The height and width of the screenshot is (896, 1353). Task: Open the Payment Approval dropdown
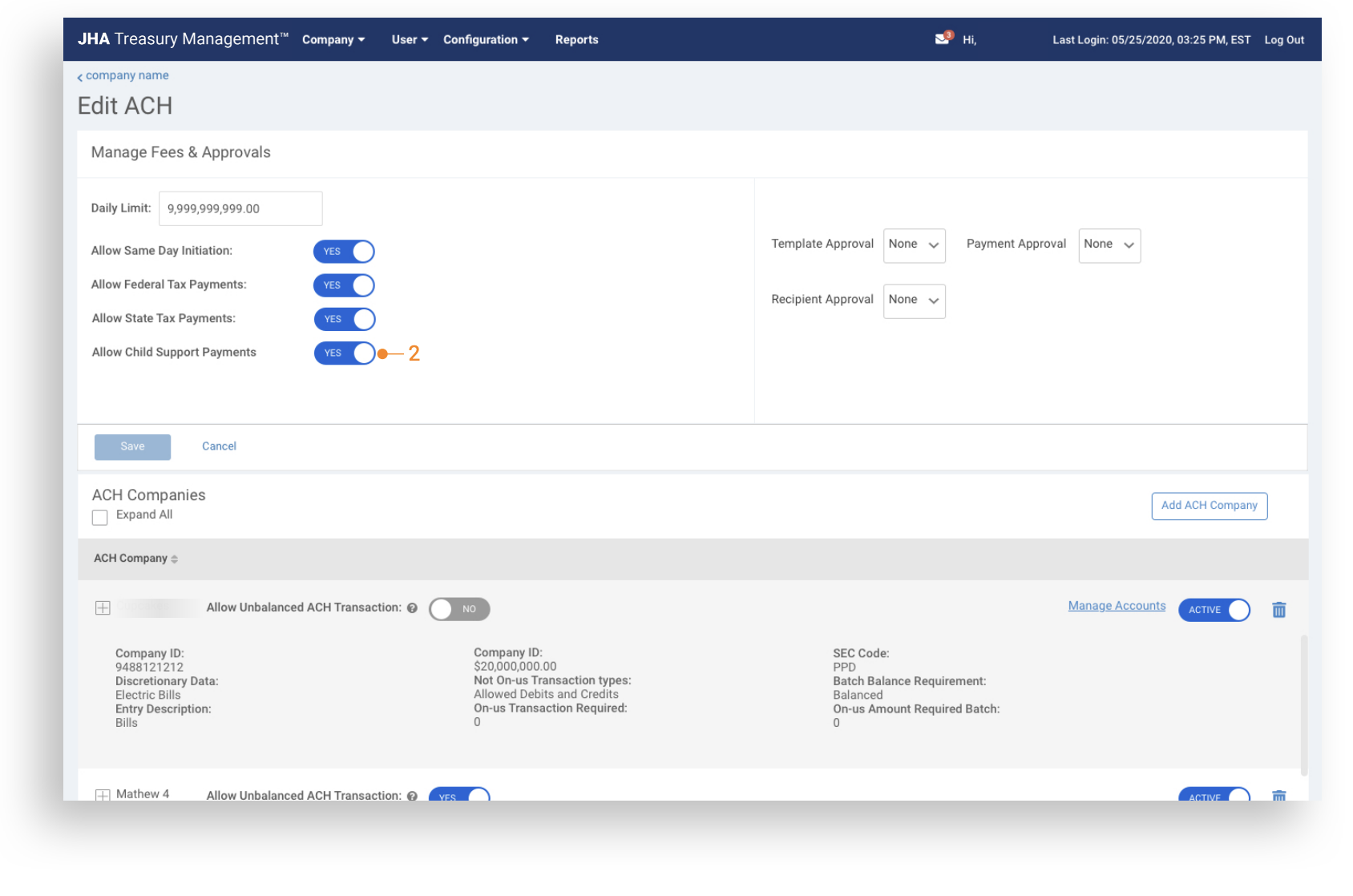pyautogui.click(x=1109, y=245)
